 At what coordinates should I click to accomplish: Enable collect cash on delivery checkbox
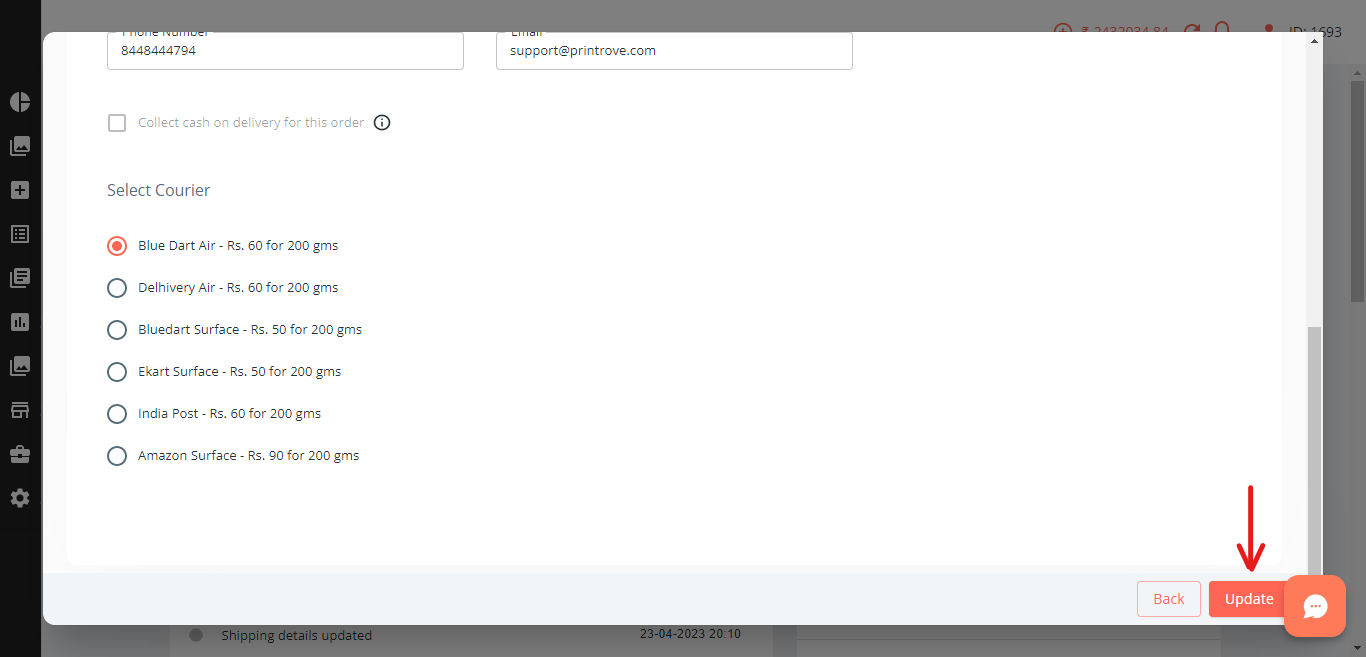tap(117, 123)
